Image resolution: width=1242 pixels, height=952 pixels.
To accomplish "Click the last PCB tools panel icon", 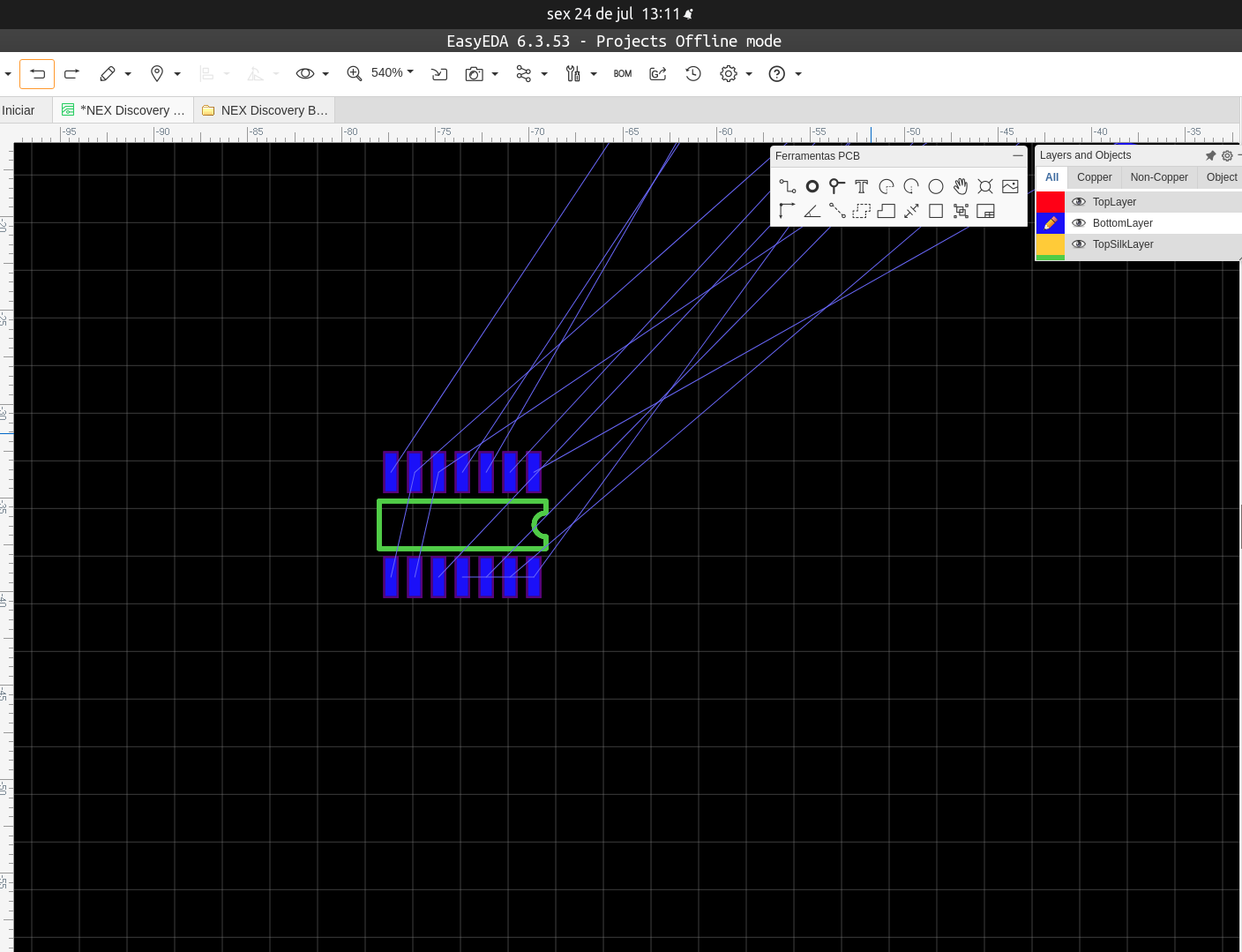I will 985,211.
